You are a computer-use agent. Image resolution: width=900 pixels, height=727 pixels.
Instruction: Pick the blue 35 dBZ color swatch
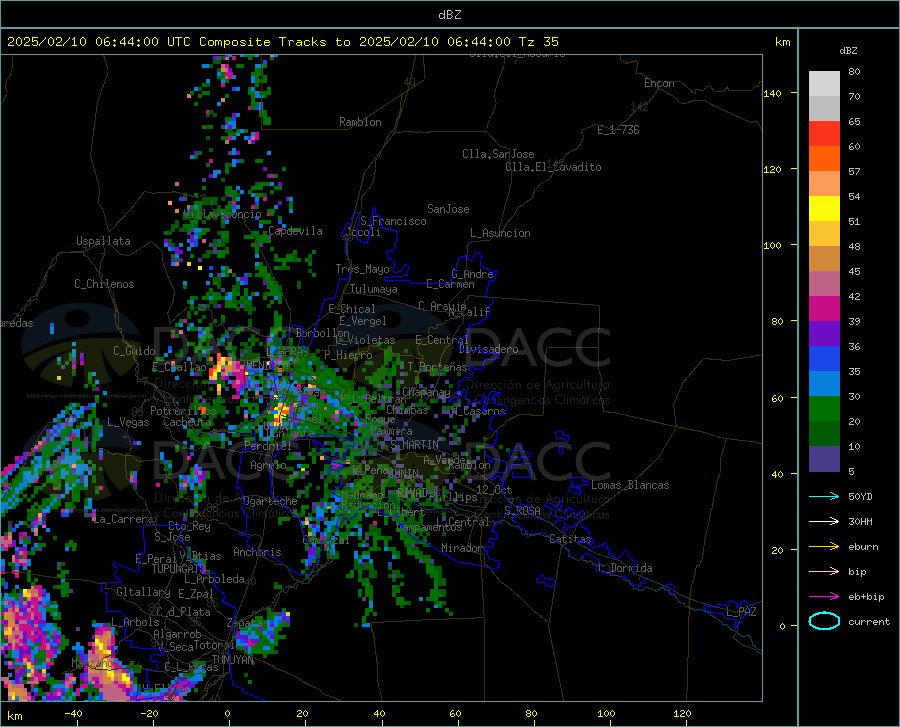(x=824, y=359)
